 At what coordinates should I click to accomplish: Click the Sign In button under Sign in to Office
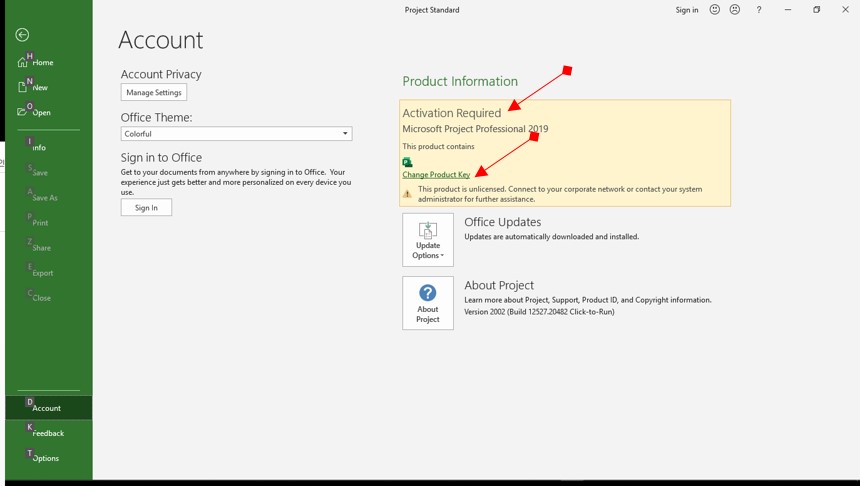pyautogui.click(x=146, y=207)
